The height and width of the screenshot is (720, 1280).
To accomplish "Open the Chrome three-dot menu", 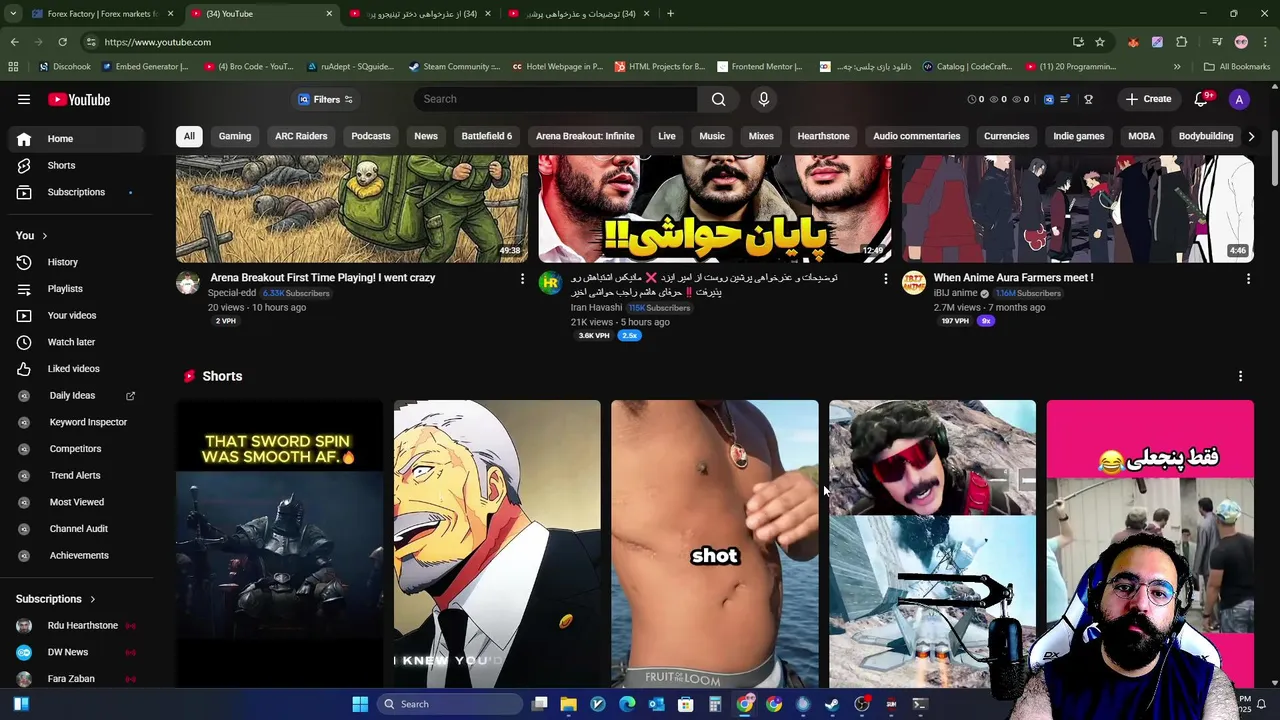I will point(1265,42).
